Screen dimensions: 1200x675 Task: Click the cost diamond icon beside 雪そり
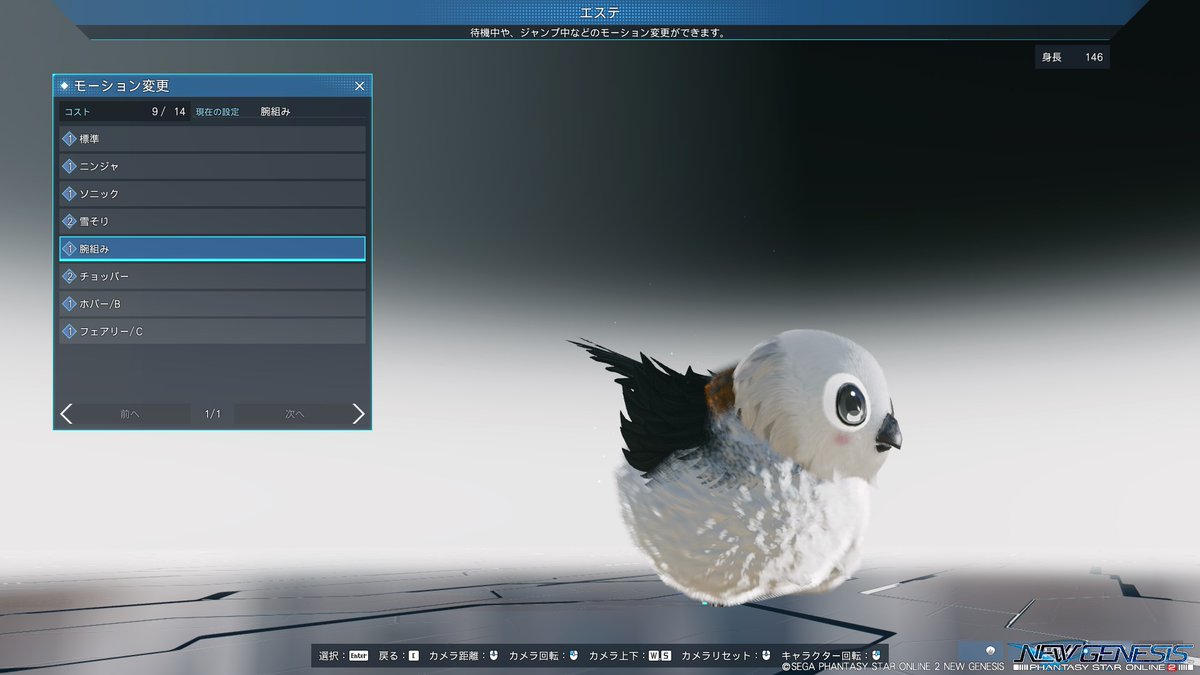pyautogui.click(x=69, y=221)
